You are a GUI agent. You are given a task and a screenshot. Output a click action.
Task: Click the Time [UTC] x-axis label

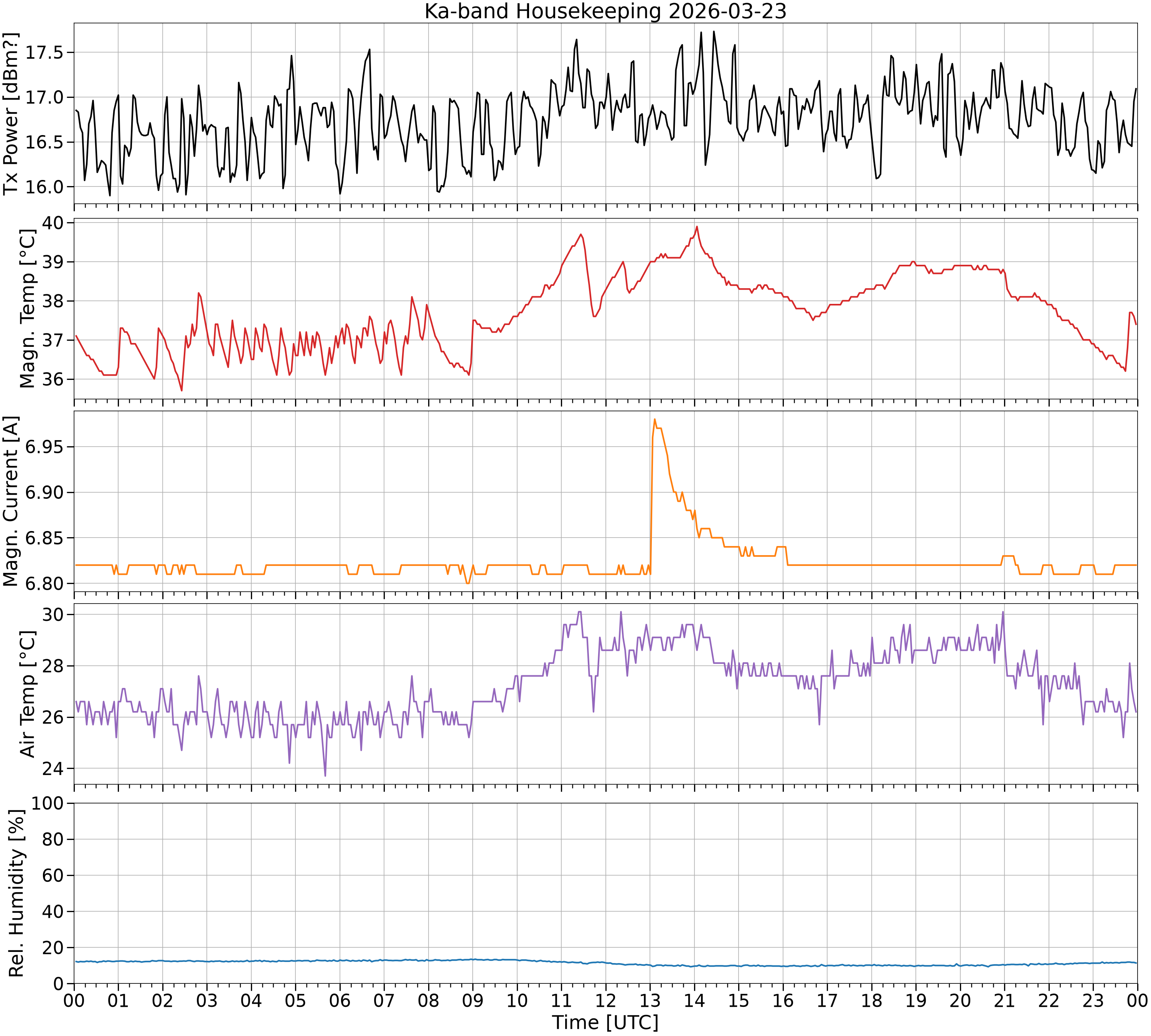[605, 1023]
